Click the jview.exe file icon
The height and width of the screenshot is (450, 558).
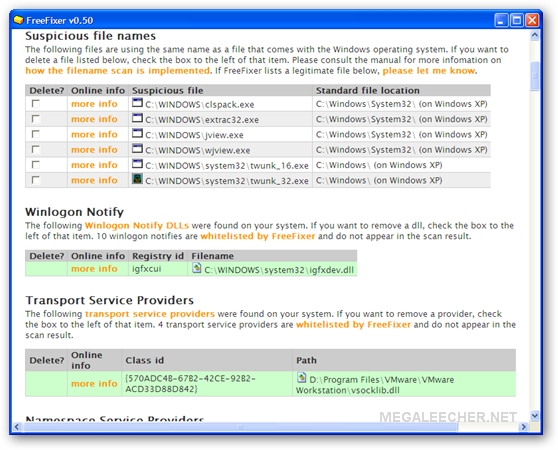137,133
